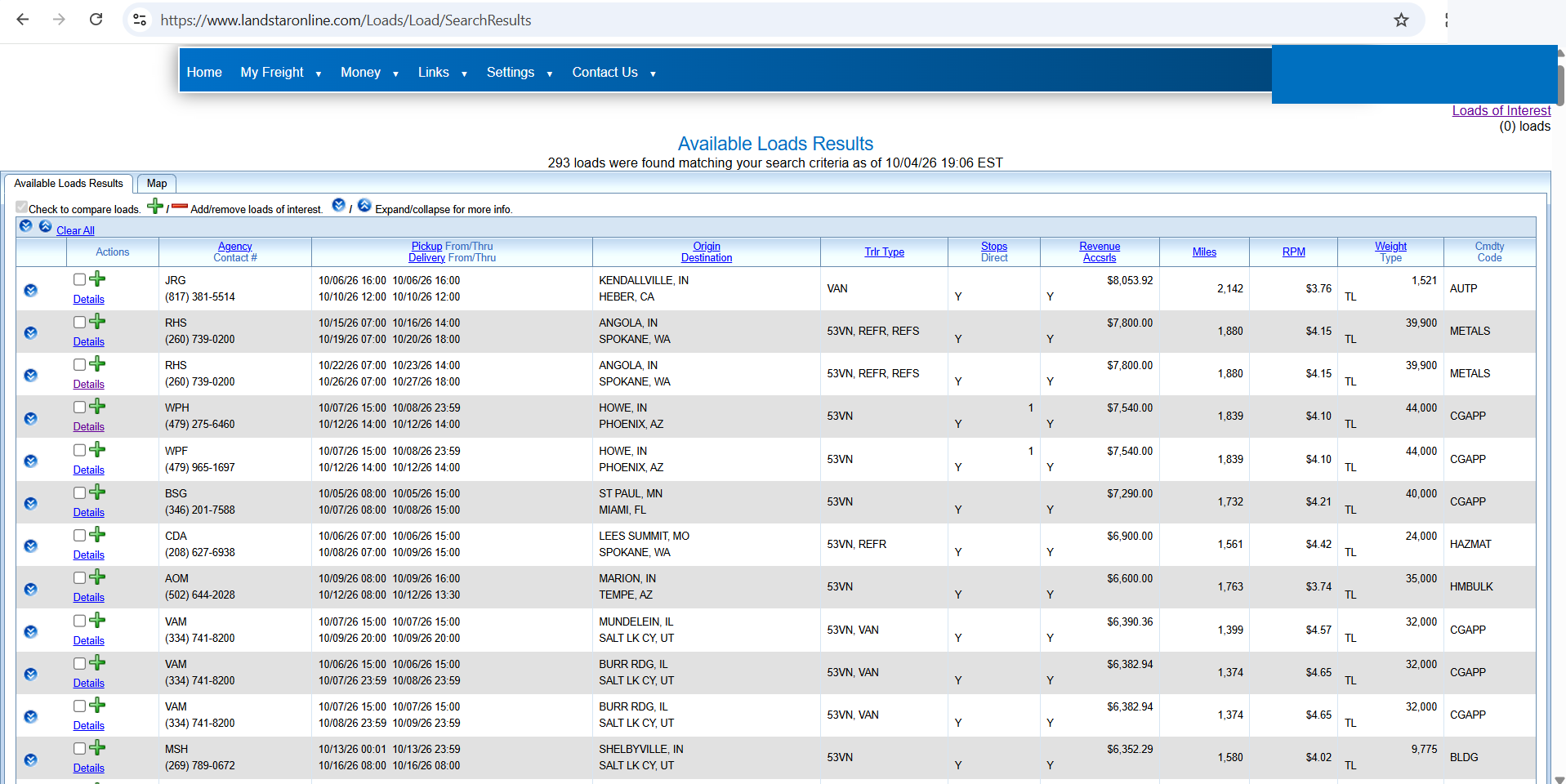Image resolution: width=1566 pixels, height=784 pixels.
Task: Open Details for CDA Lees Summit load
Action: 88,555
